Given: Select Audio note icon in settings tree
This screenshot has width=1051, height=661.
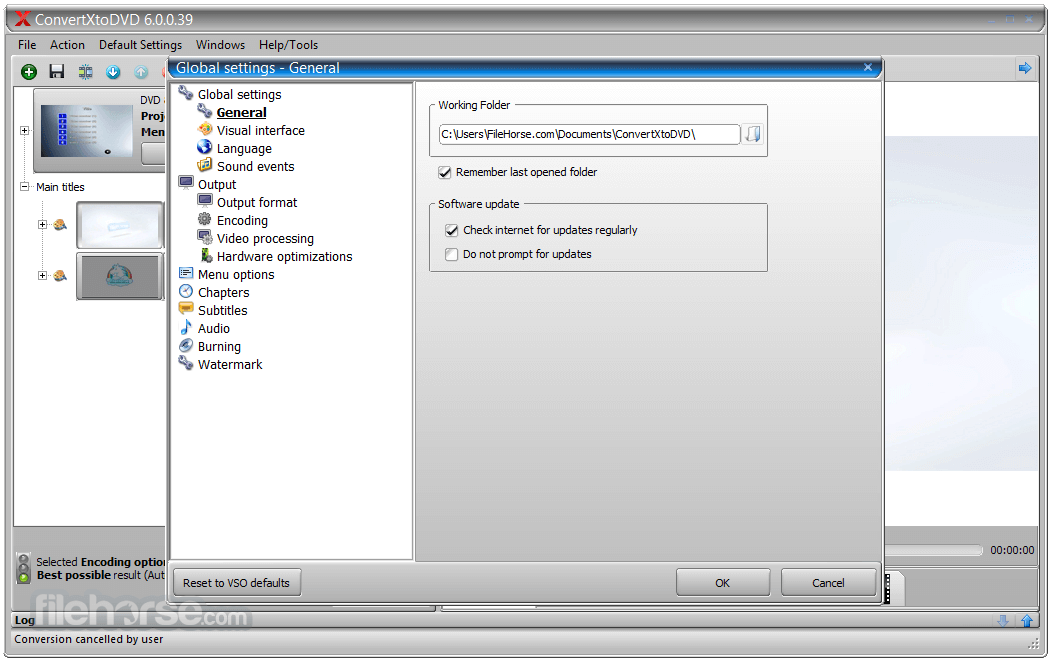Looking at the screenshot, I should click(x=186, y=328).
